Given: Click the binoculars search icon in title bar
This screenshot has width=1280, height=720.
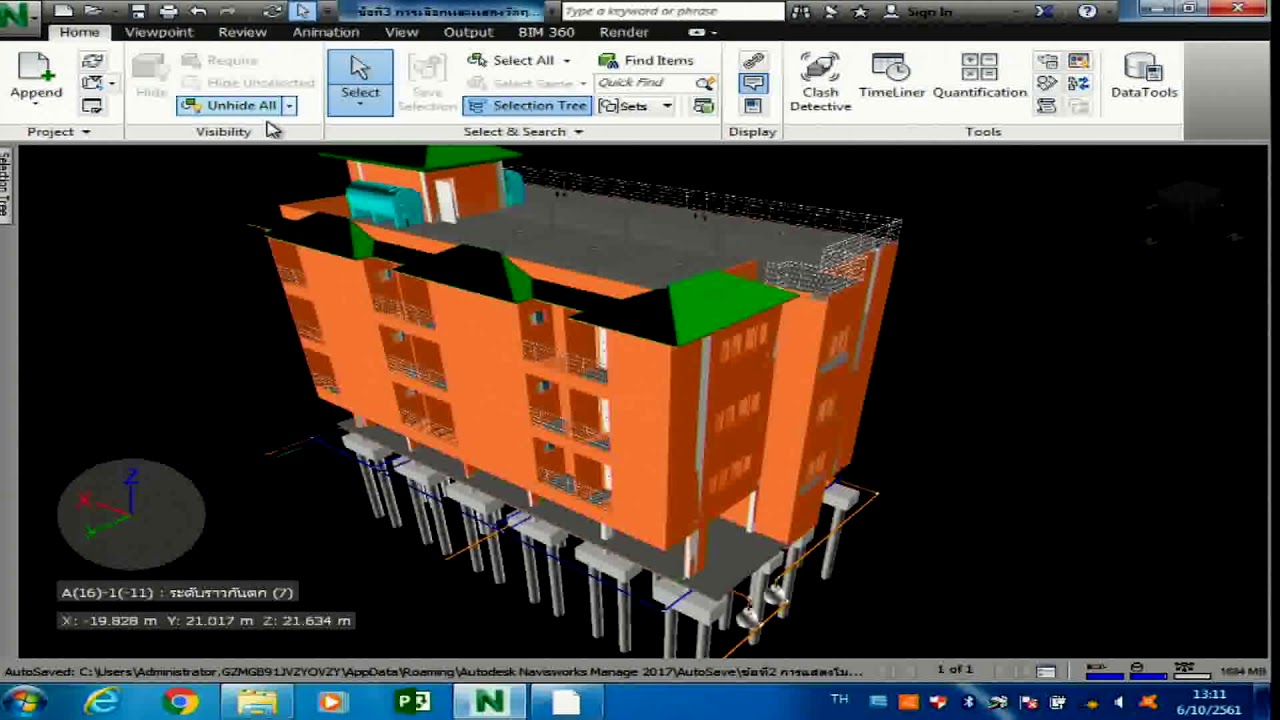Looking at the screenshot, I should pos(801,11).
